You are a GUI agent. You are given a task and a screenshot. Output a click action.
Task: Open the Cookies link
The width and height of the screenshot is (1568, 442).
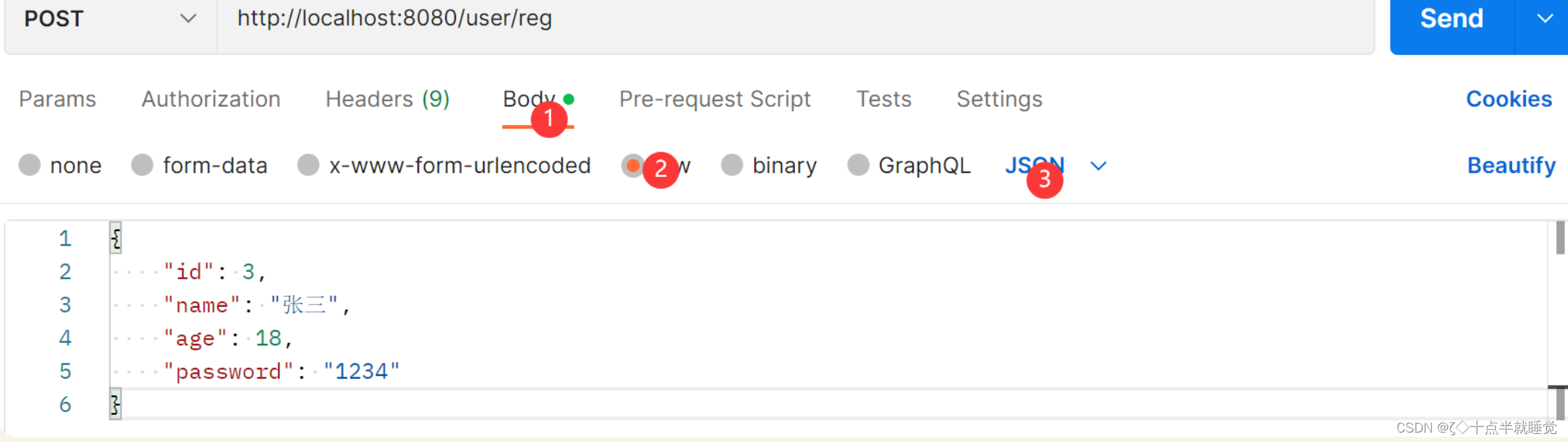pyautogui.click(x=1508, y=99)
